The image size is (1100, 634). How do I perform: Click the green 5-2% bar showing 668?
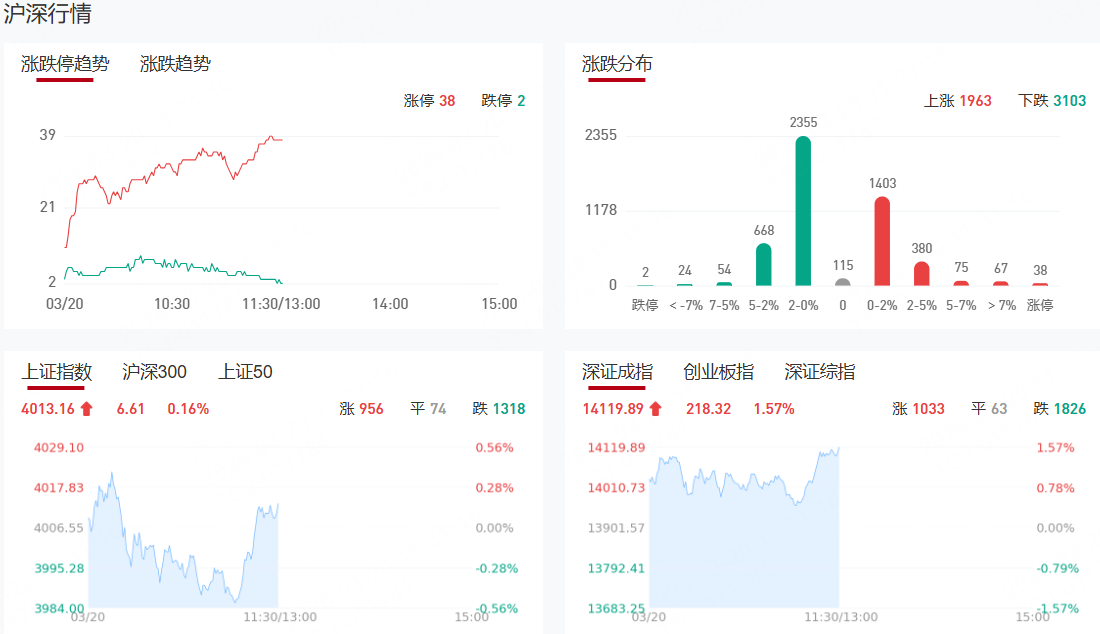763,265
